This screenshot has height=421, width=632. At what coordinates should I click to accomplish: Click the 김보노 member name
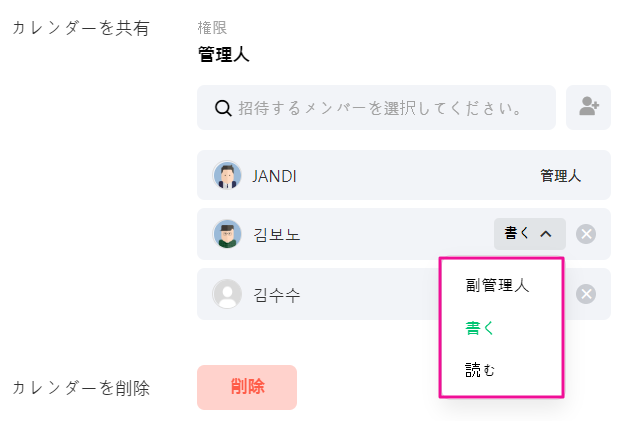click(x=277, y=235)
